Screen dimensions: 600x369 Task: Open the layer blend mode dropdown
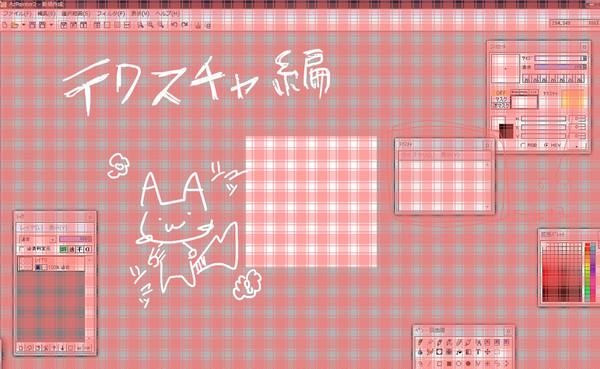tap(38, 239)
